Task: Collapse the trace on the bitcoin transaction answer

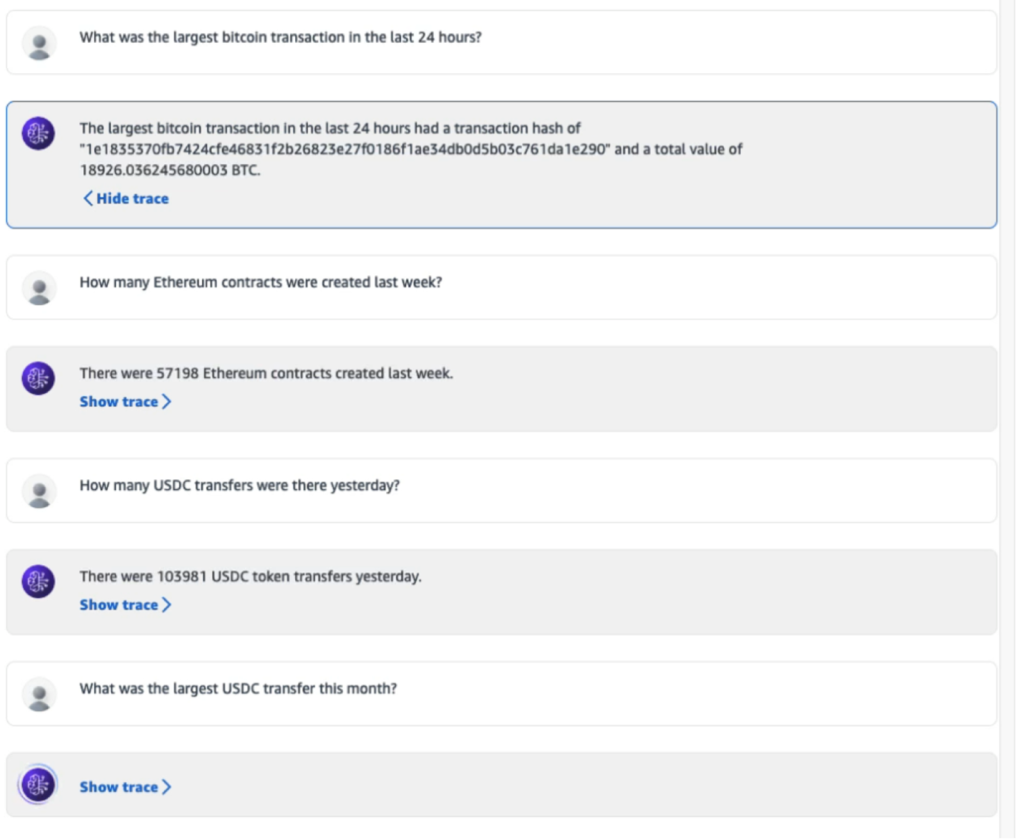Action: [123, 198]
